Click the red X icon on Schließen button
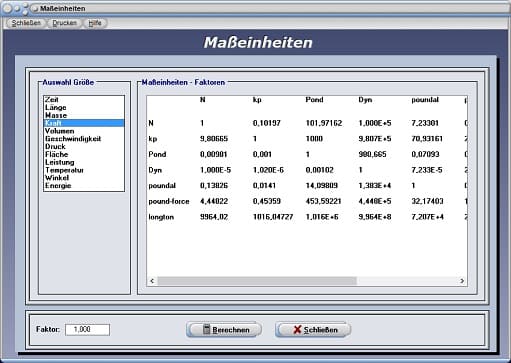This screenshot has height=363, width=511. (297, 330)
